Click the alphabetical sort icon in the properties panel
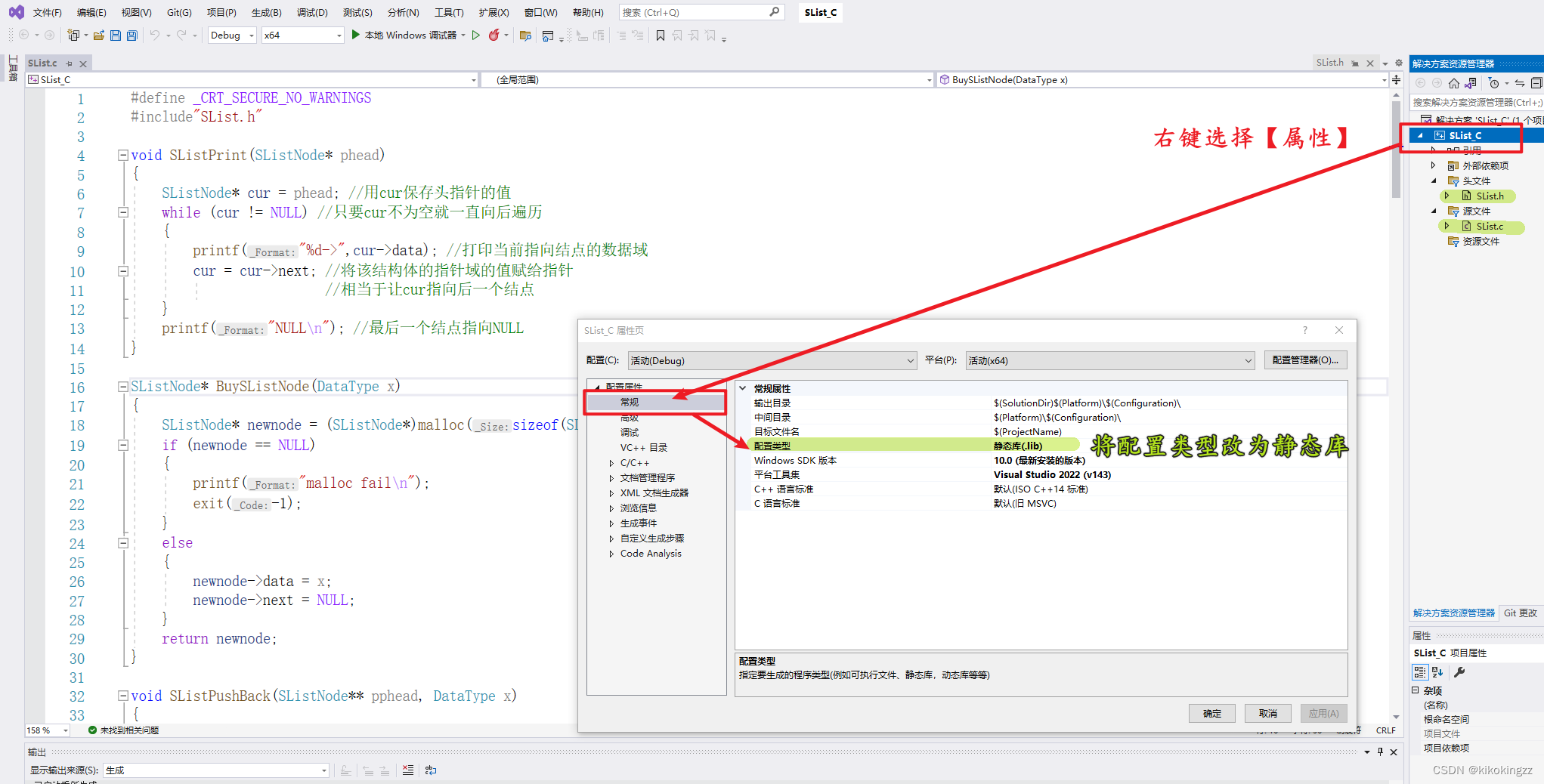The width and height of the screenshot is (1544, 784). [x=1437, y=672]
